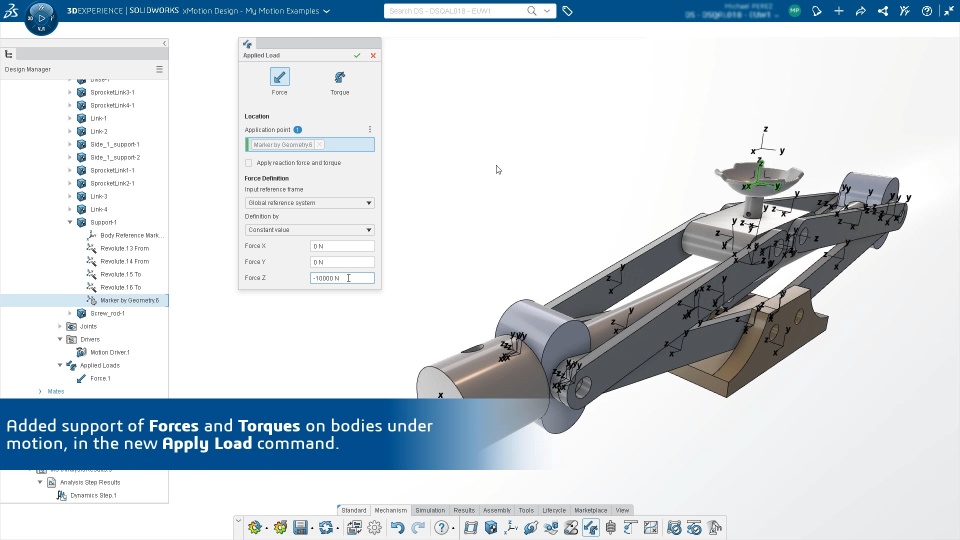Click the joint link tool icon

[x=531, y=527]
